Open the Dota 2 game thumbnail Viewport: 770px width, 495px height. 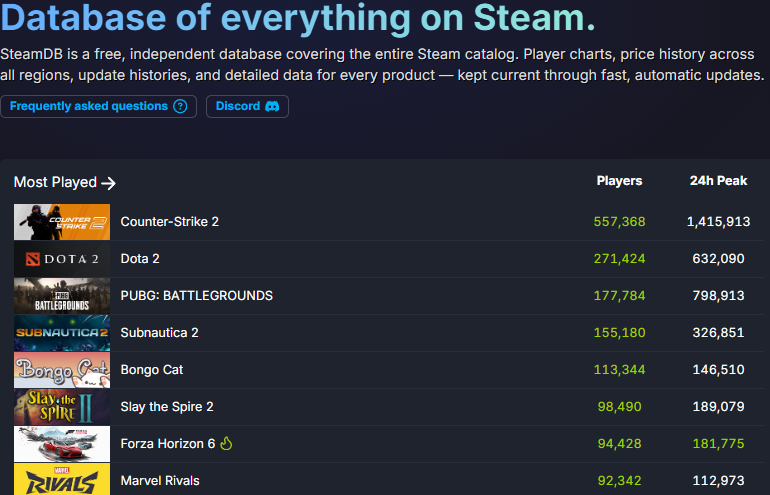(62, 259)
